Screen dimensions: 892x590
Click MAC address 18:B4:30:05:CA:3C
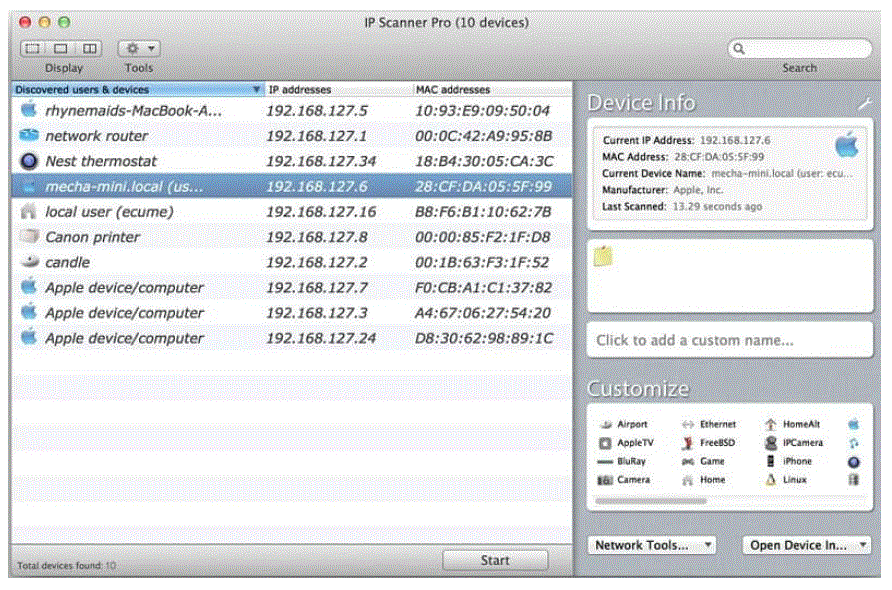[x=484, y=161]
